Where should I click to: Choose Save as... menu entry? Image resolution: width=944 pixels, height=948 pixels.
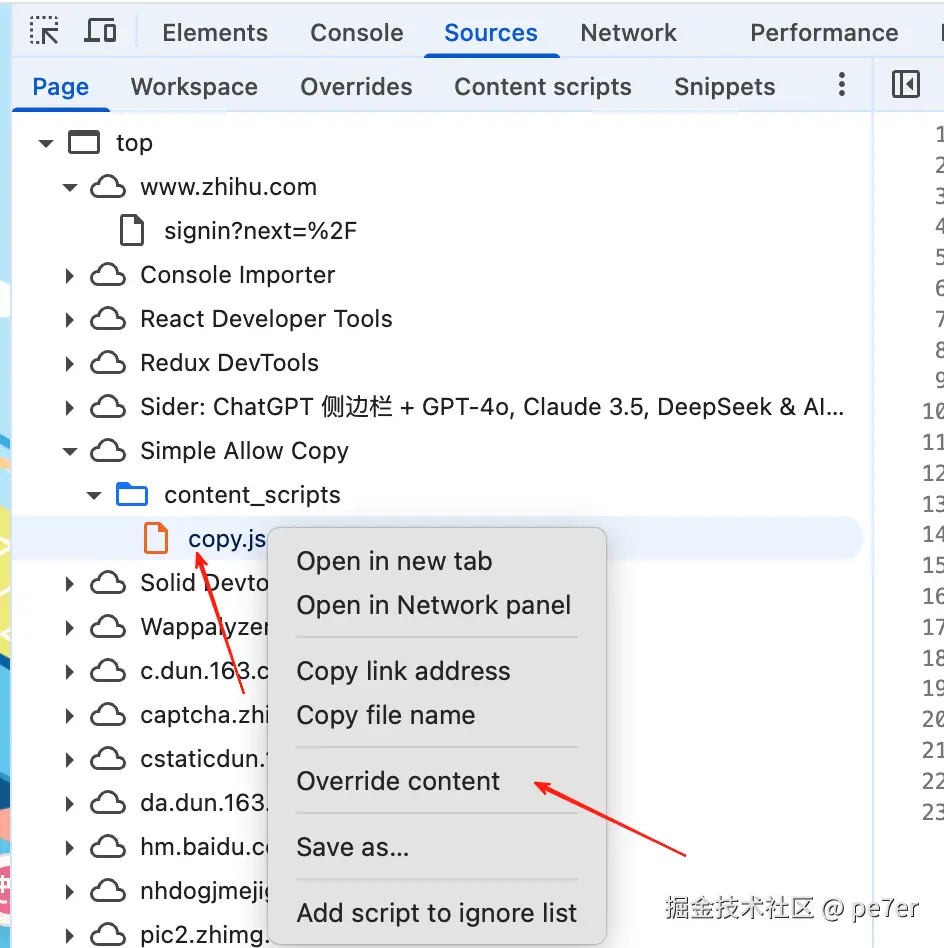(353, 847)
